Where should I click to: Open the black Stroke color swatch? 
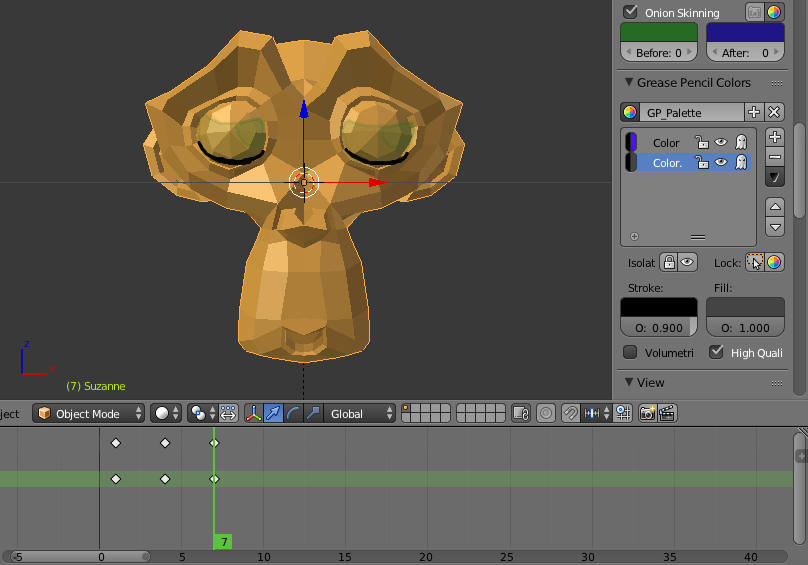point(659,307)
